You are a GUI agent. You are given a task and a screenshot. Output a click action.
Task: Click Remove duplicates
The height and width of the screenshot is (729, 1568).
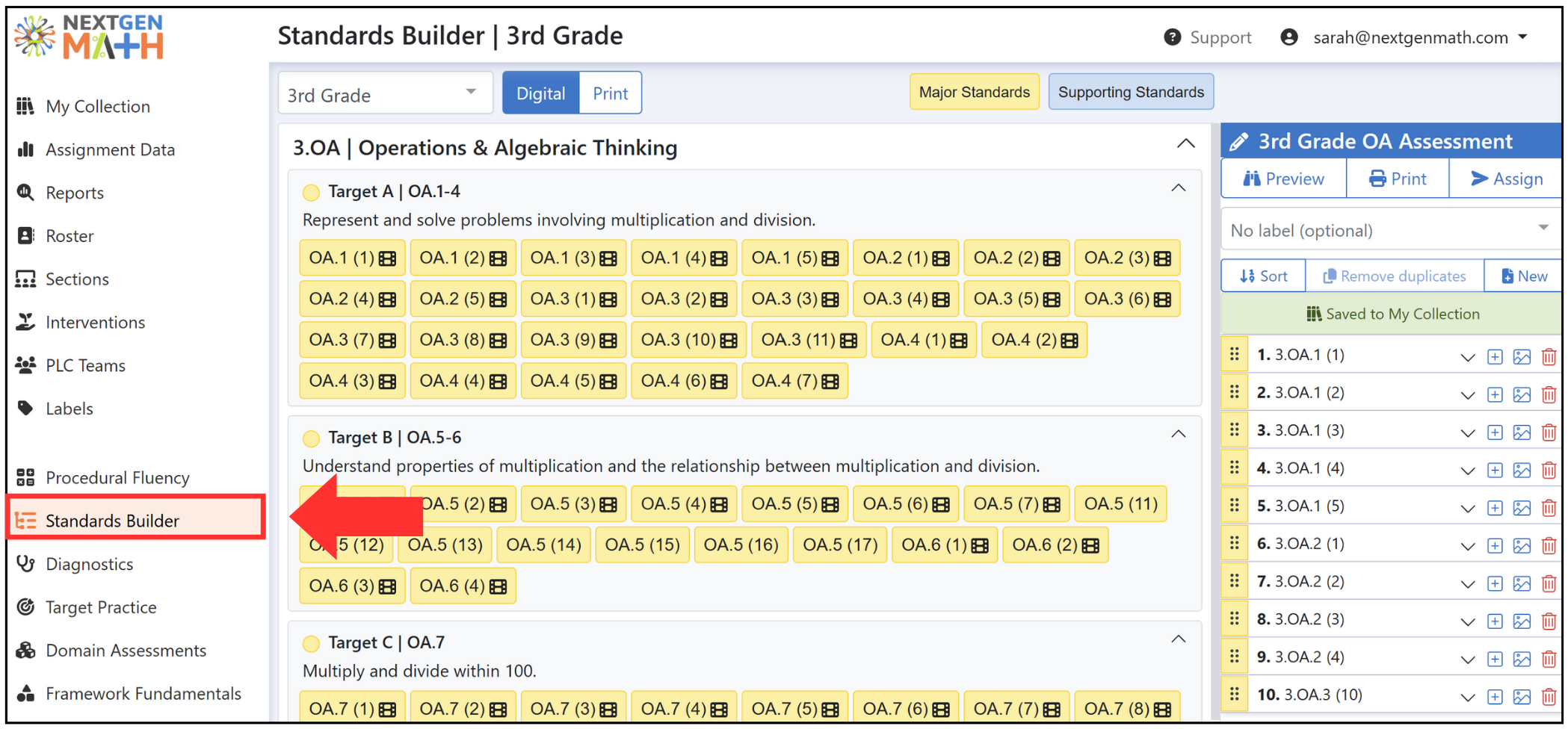1395,276
